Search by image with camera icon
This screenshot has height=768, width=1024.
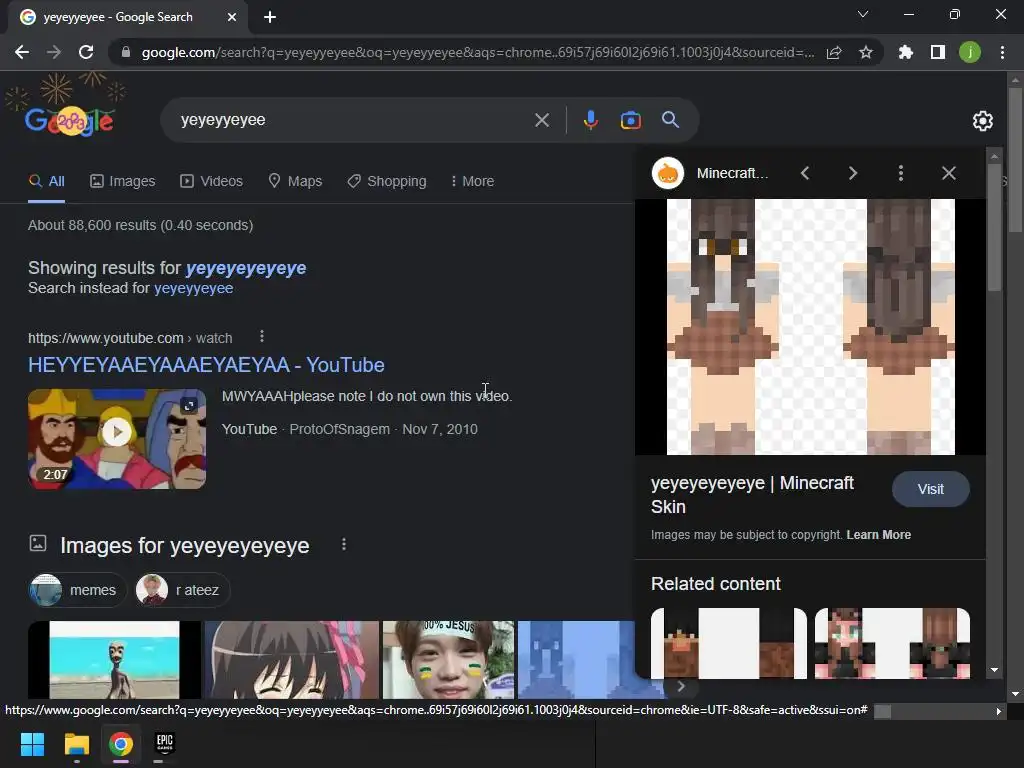pos(630,120)
